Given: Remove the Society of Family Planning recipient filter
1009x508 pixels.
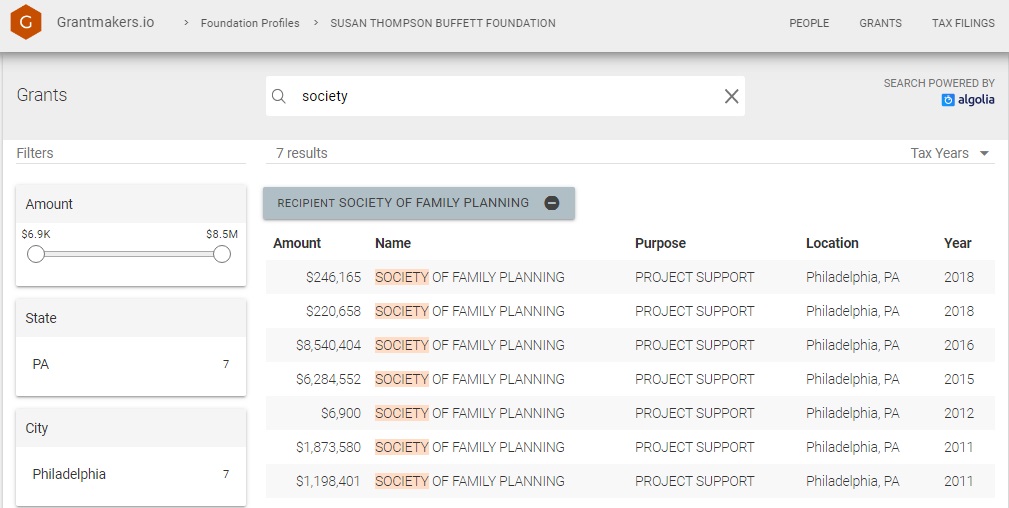Looking at the screenshot, I should tap(551, 203).
